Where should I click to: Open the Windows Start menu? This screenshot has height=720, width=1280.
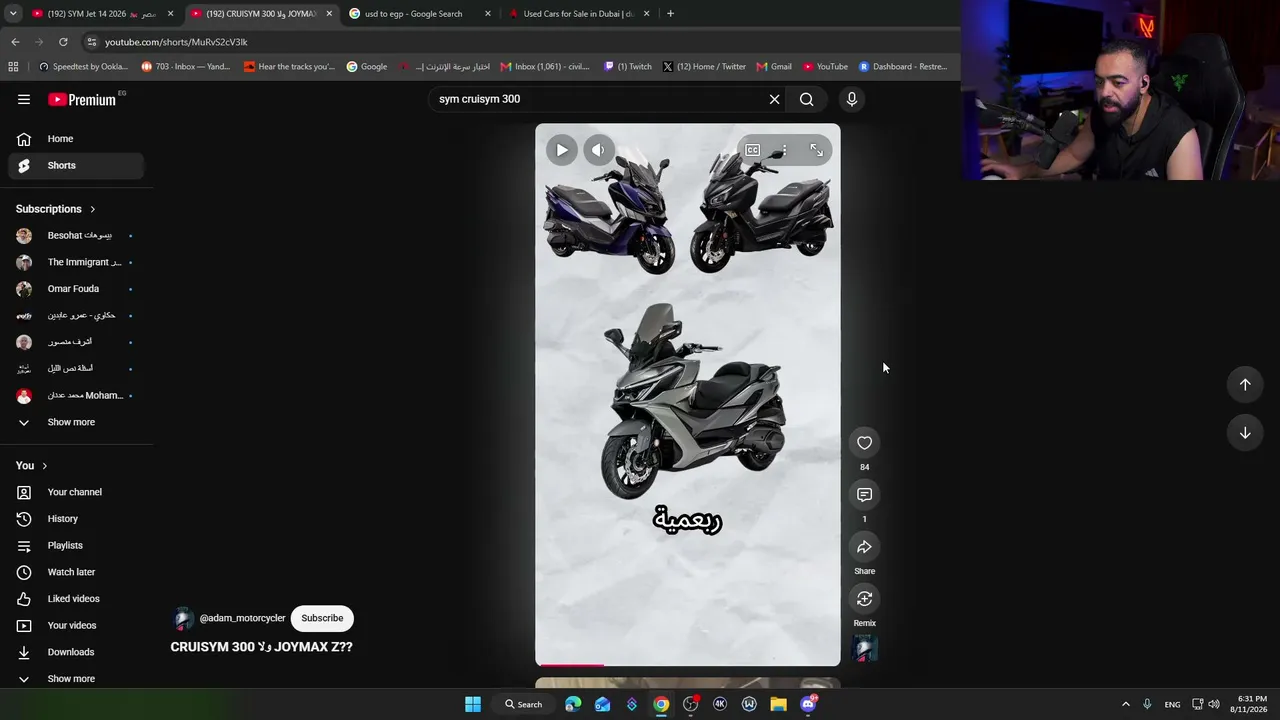point(473,704)
